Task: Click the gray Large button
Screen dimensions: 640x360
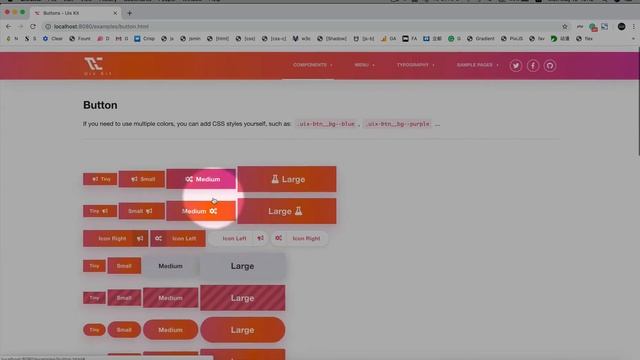Action: point(242,266)
